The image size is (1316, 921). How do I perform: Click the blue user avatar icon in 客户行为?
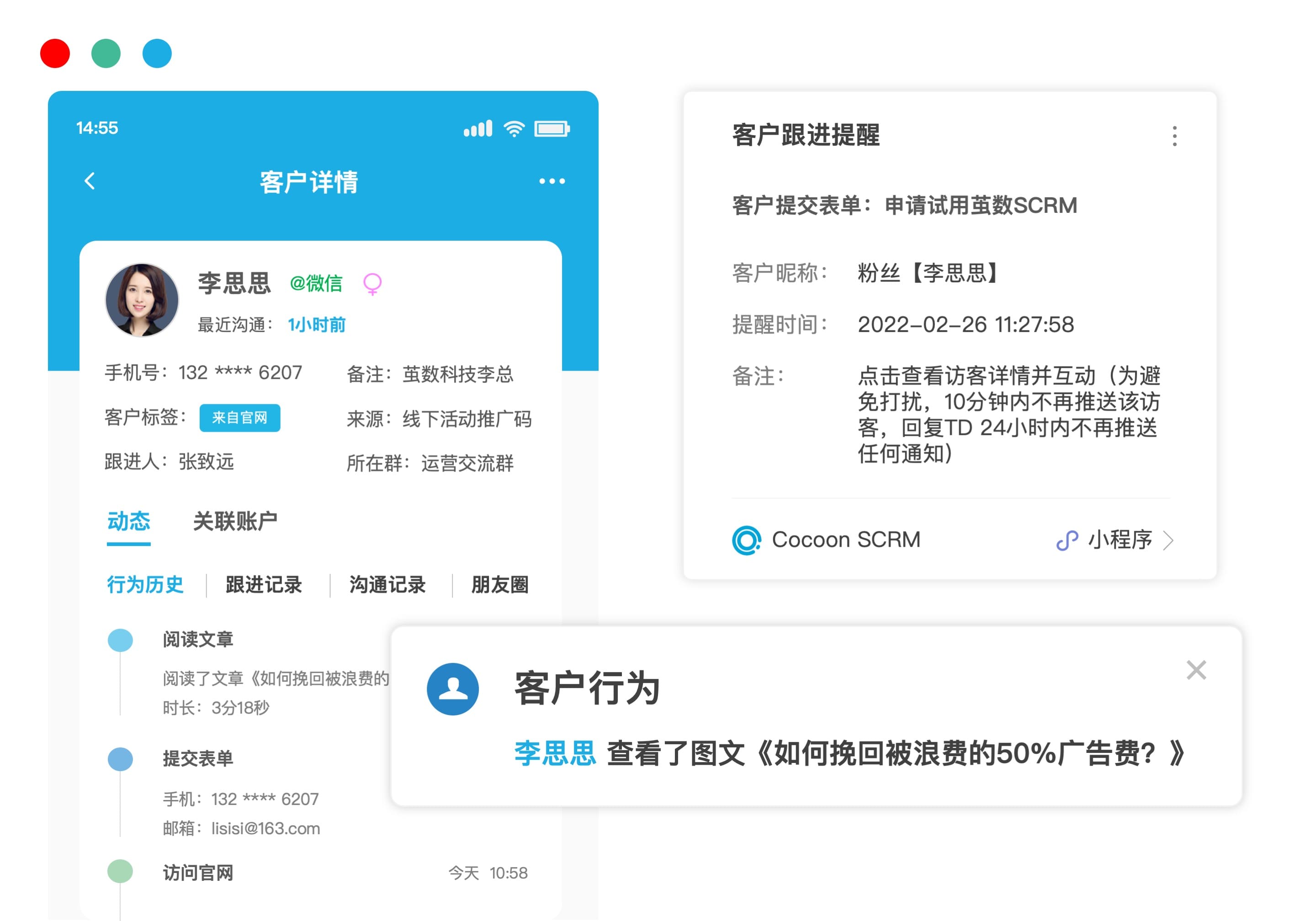[x=452, y=688]
